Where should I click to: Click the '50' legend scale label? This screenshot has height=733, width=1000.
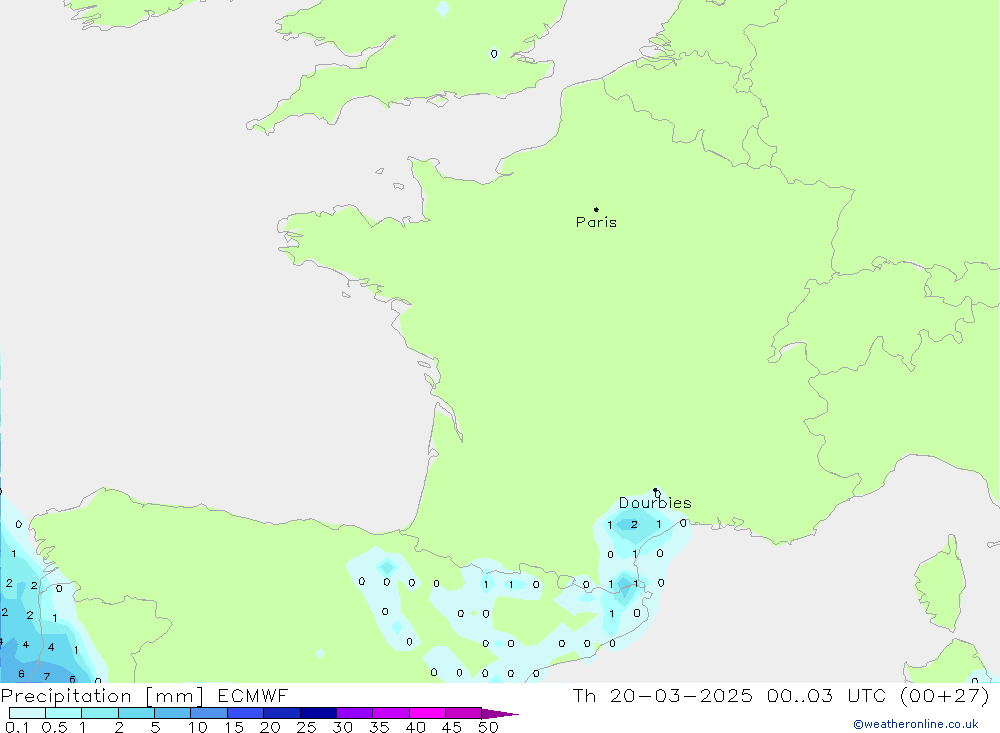coord(488,727)
